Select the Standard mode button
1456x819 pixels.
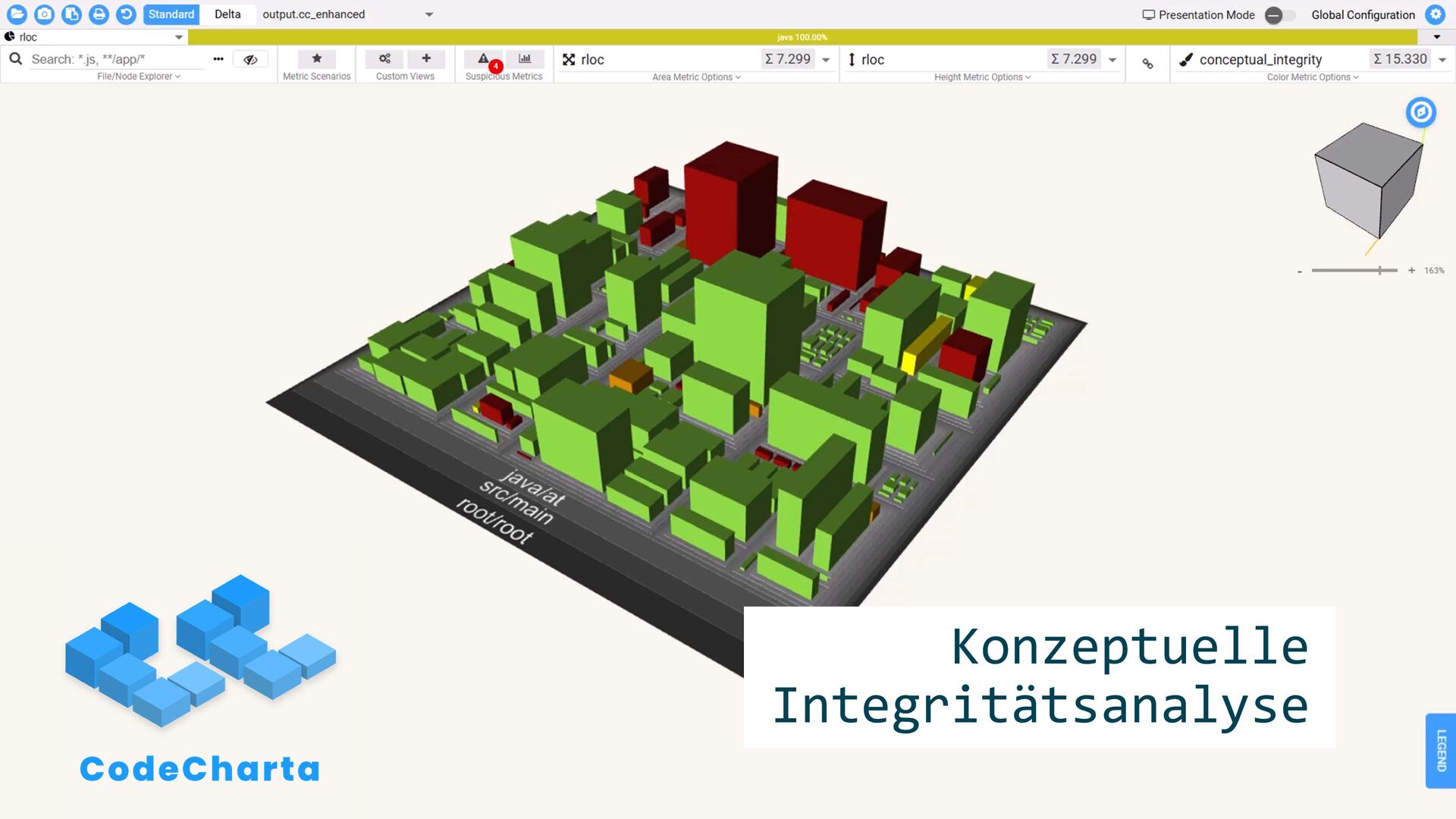coord(171,14)
